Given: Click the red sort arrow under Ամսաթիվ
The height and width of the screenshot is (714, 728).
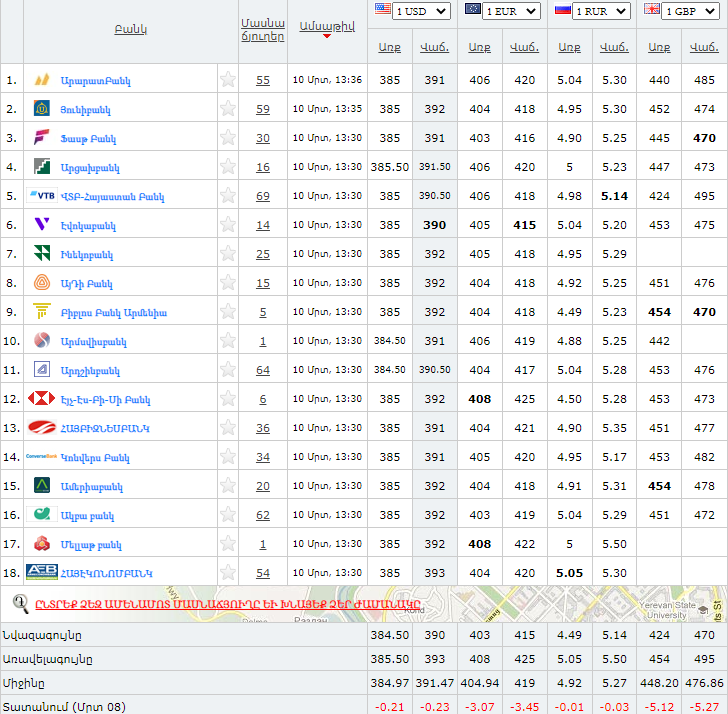Looking at the screenshot, I should (327, 36).
